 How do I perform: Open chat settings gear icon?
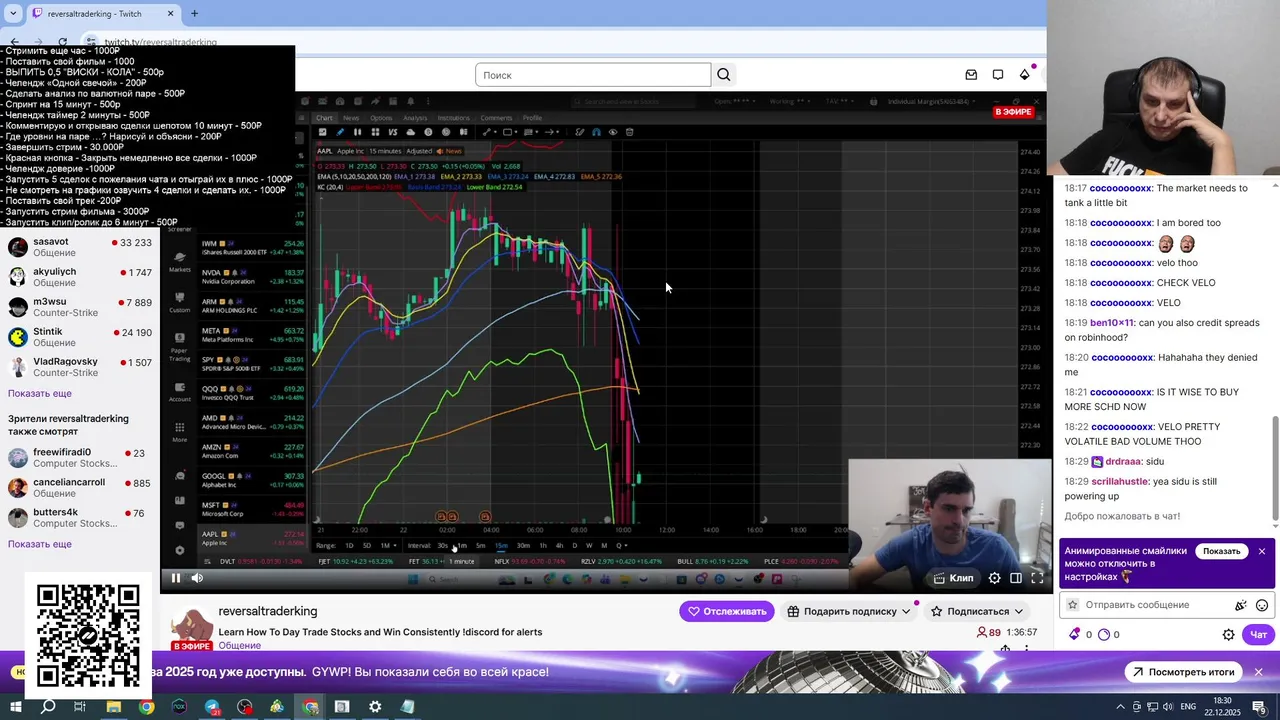tap(1229, 634)
